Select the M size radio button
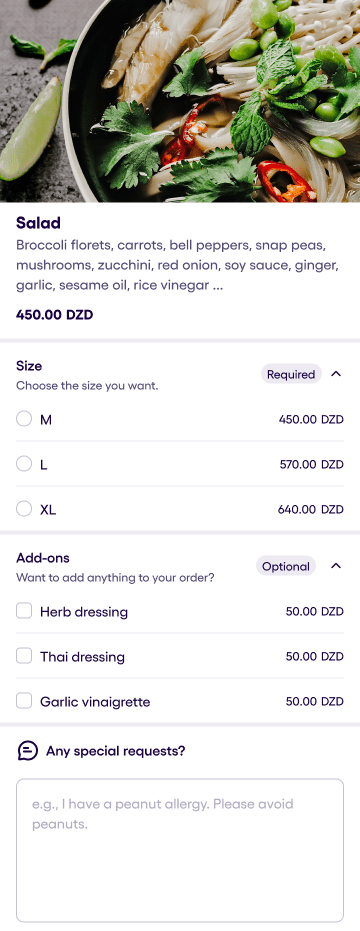This screenshot has width=360, height=931. coord(24,419)
